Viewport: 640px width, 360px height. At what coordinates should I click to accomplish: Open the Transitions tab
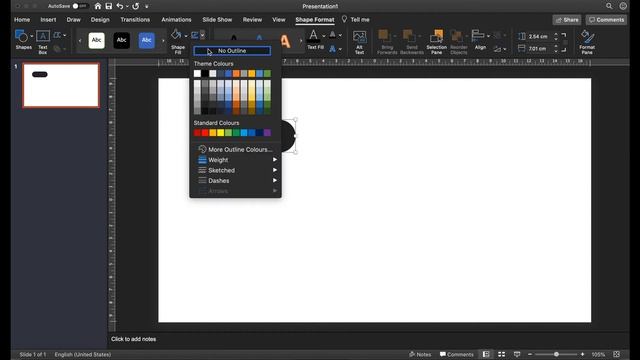(x=135, y=20)
